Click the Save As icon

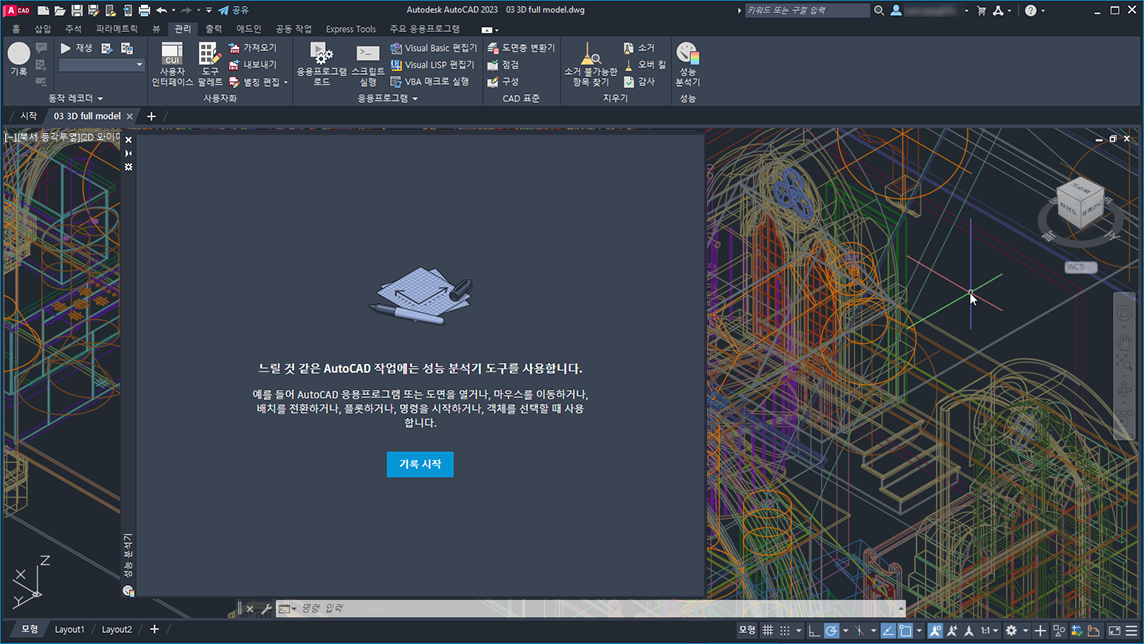tap(93, 10)
